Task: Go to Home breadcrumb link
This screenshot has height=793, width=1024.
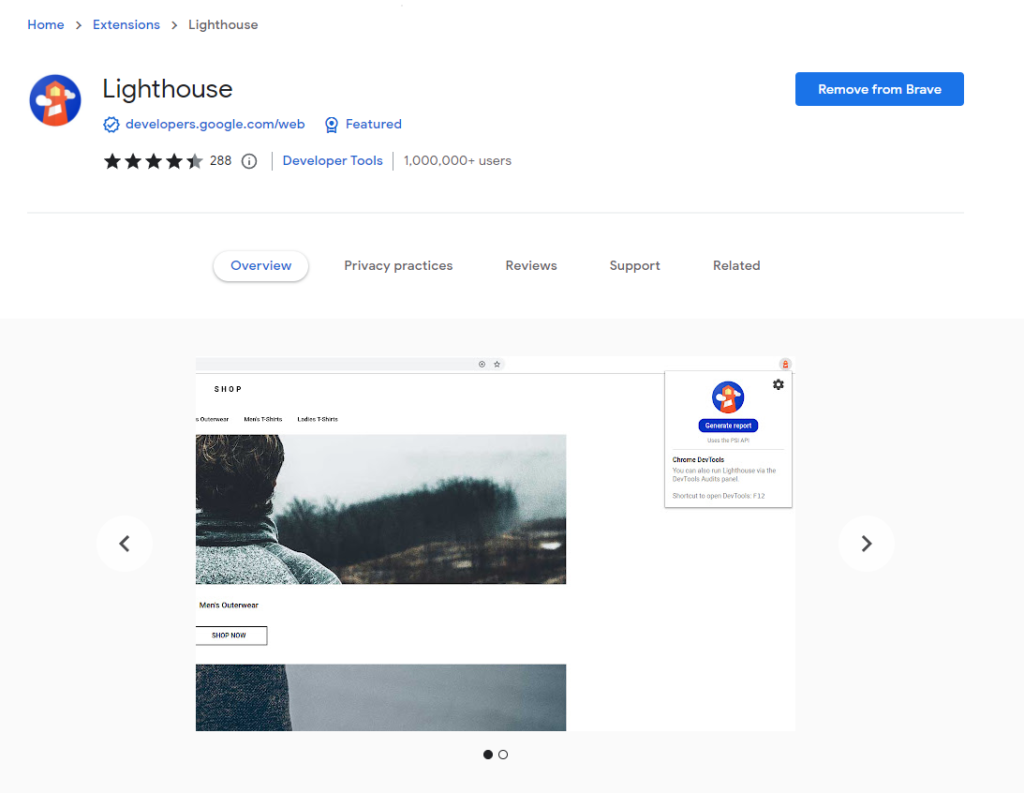Action: 46,25
